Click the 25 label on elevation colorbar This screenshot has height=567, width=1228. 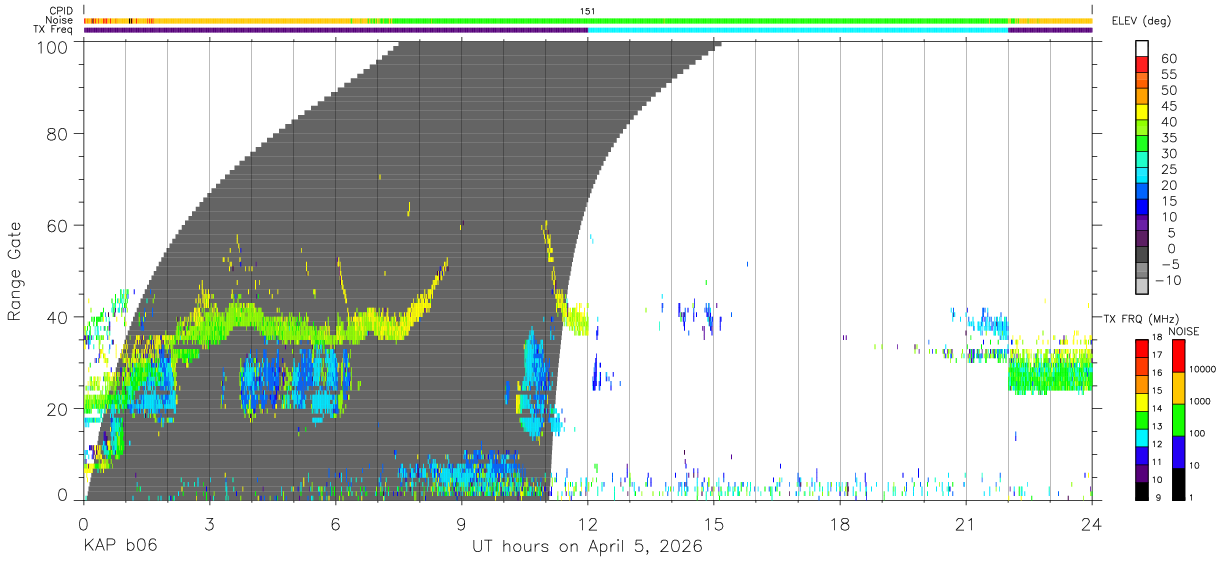(x=1169, y=169)
